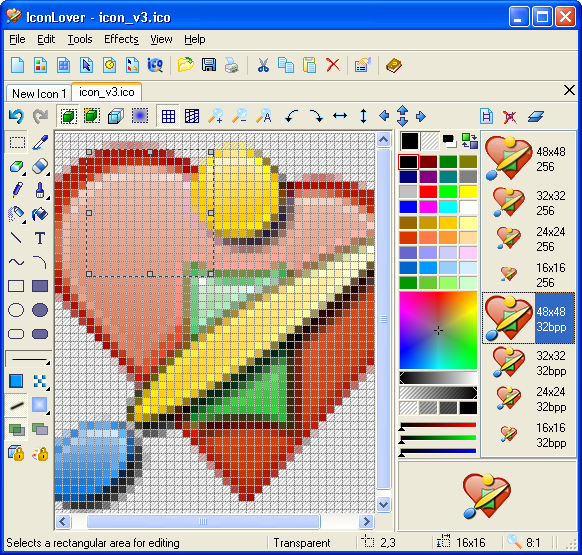Expand the line style dropdown
The image size is (582, 555).
tap(29, 360)
